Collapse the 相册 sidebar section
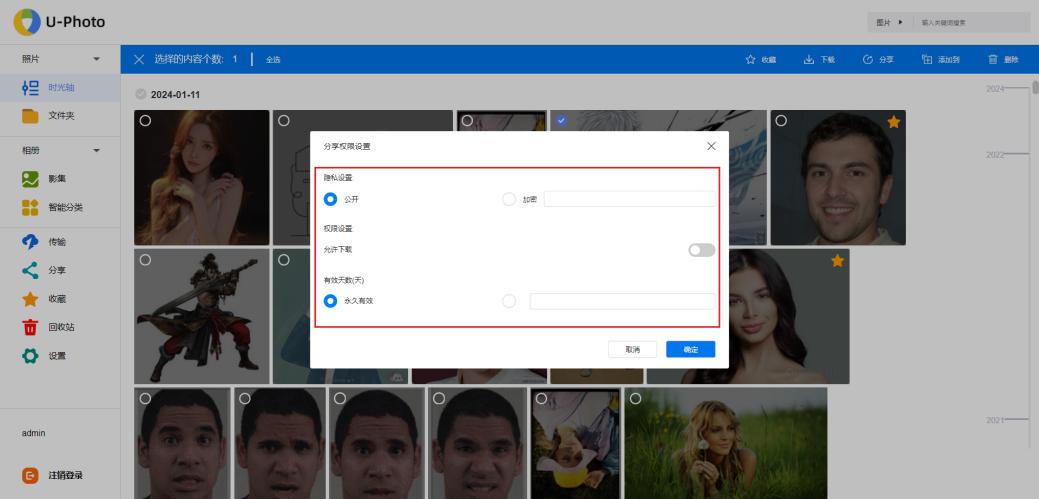 pos(96,150)
